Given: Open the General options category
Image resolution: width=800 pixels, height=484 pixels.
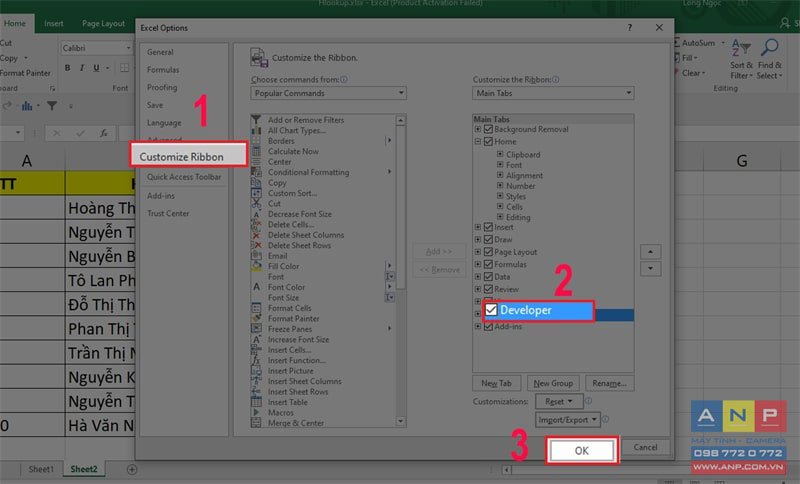Looking at the screenshot, I should click(x=160, y=52).
